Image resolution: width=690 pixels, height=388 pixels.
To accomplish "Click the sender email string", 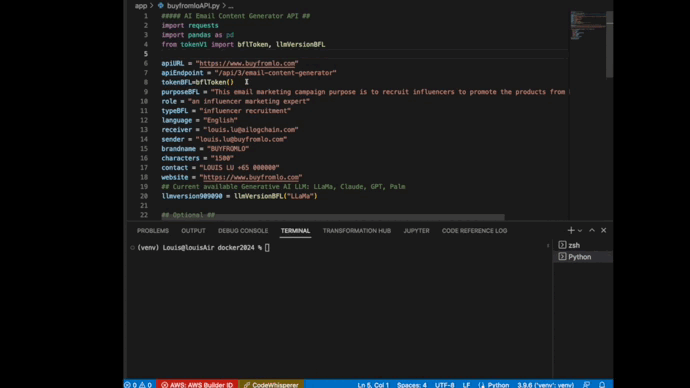I will point(241,139).
